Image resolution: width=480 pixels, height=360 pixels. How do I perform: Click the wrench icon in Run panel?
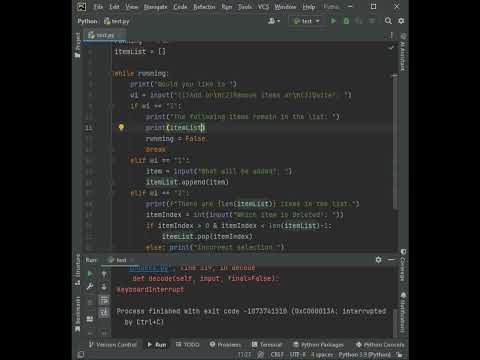click(90, 287)
